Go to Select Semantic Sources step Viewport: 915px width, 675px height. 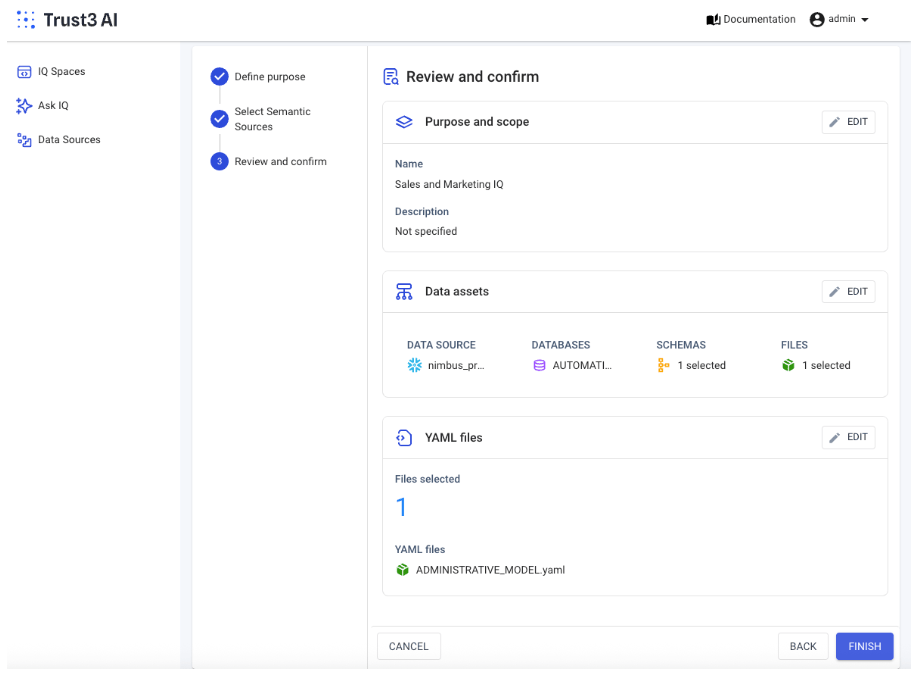[272, 119]
